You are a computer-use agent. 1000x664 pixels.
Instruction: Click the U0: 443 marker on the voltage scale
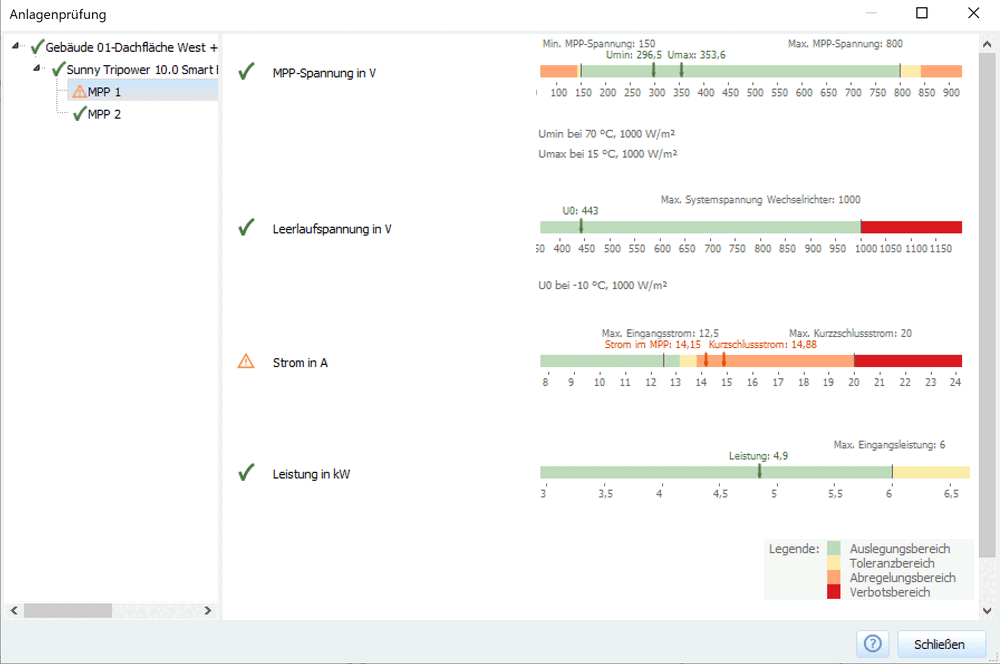(581, 227)
